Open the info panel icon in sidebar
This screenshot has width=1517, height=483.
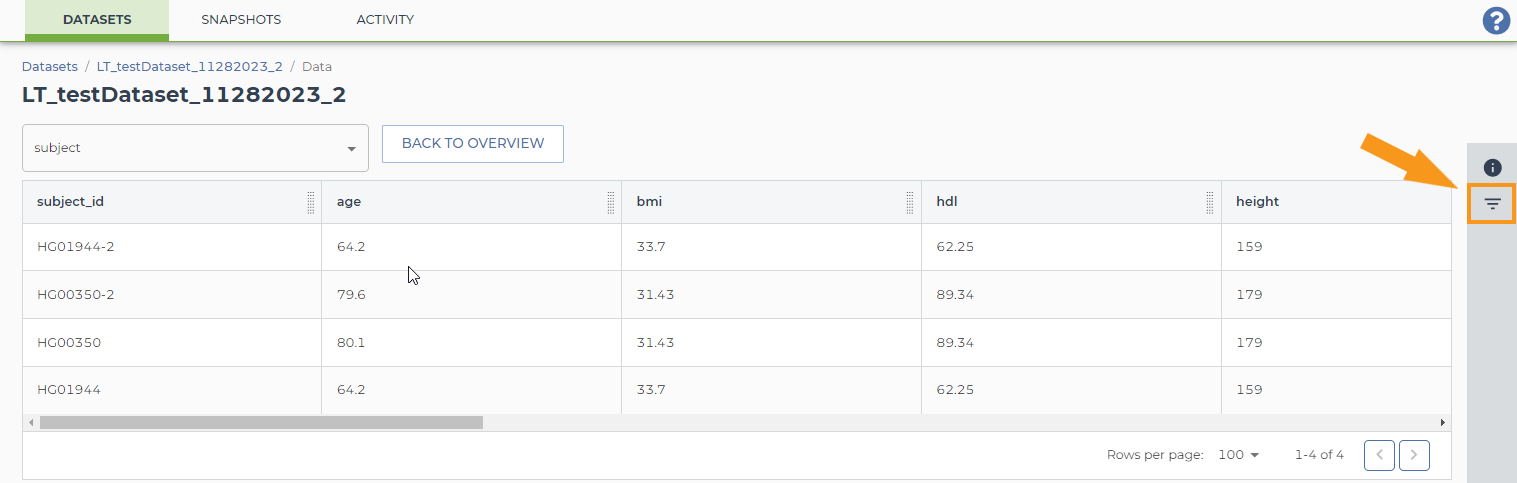click(1492, 168)
